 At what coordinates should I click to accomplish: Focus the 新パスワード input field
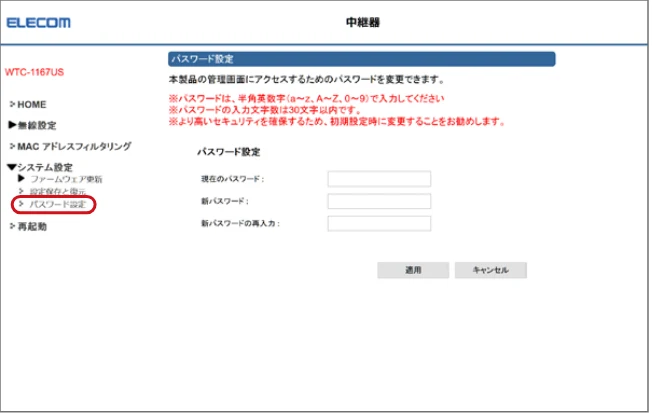pos(380,202)
